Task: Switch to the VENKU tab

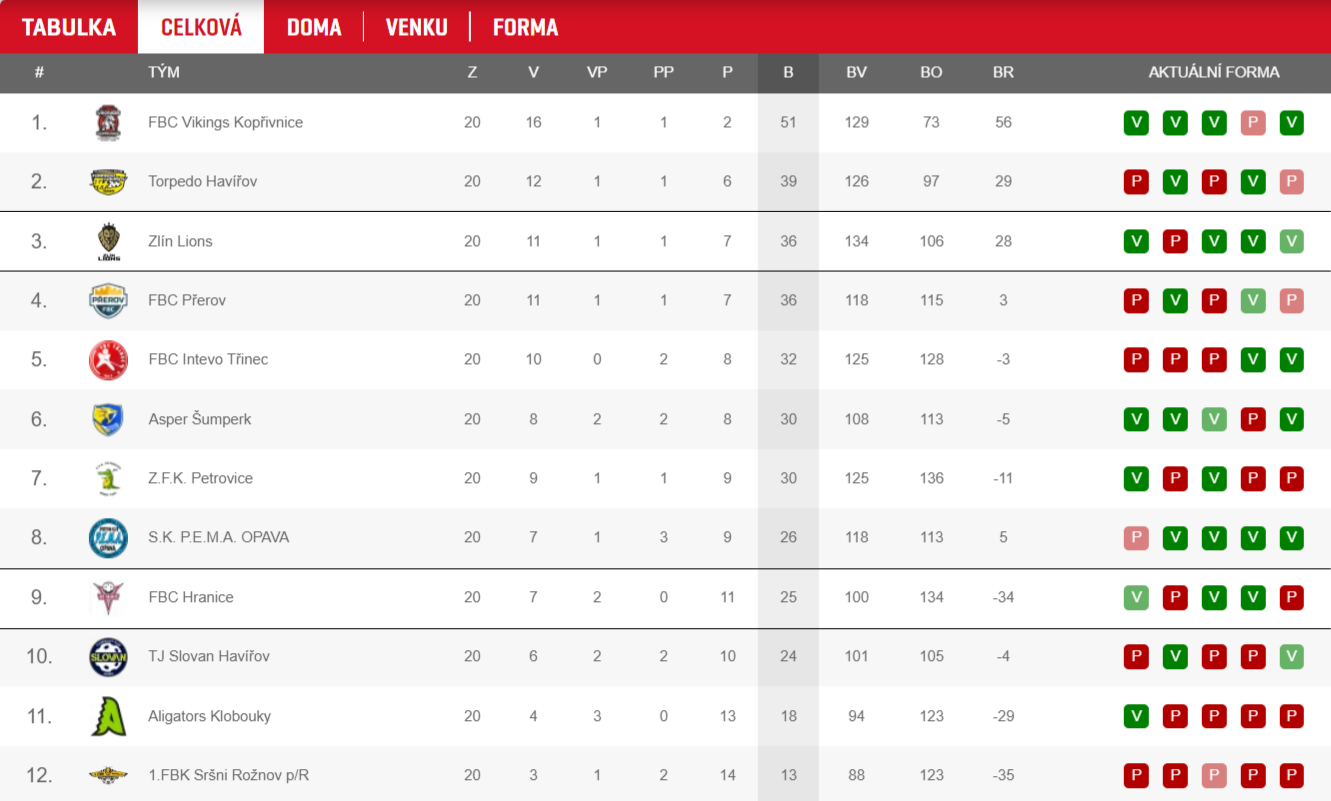Action: click(417, 27)
